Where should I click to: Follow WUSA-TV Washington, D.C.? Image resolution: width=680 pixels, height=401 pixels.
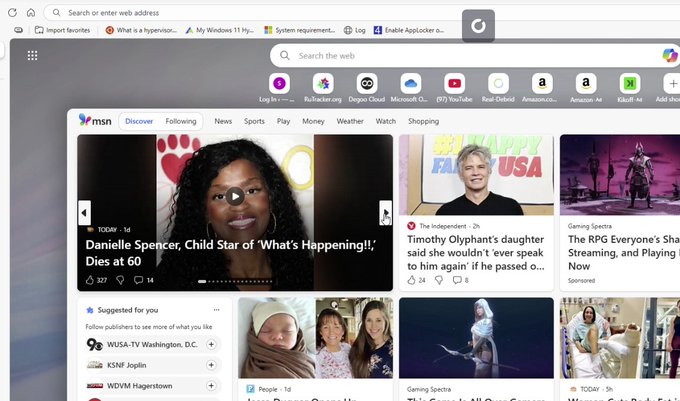pos(211,344)
